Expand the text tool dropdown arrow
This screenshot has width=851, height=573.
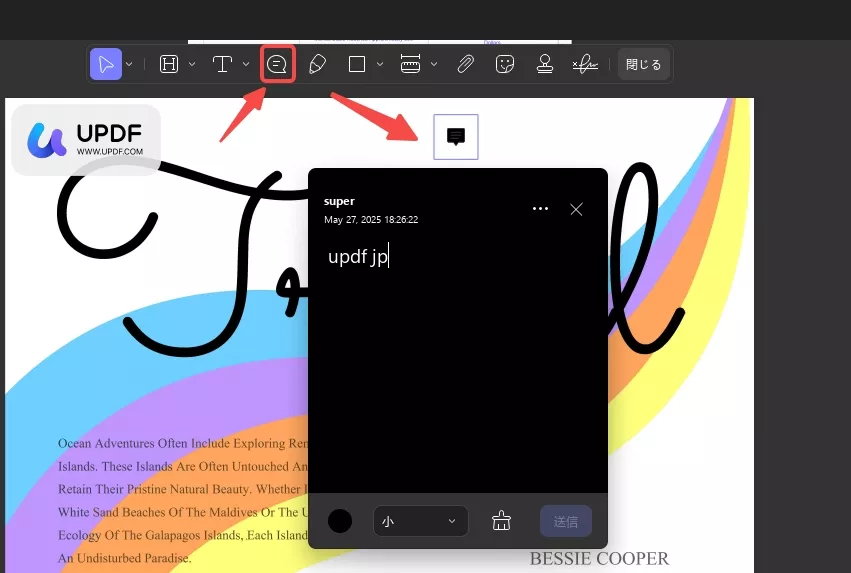[246, 64]
